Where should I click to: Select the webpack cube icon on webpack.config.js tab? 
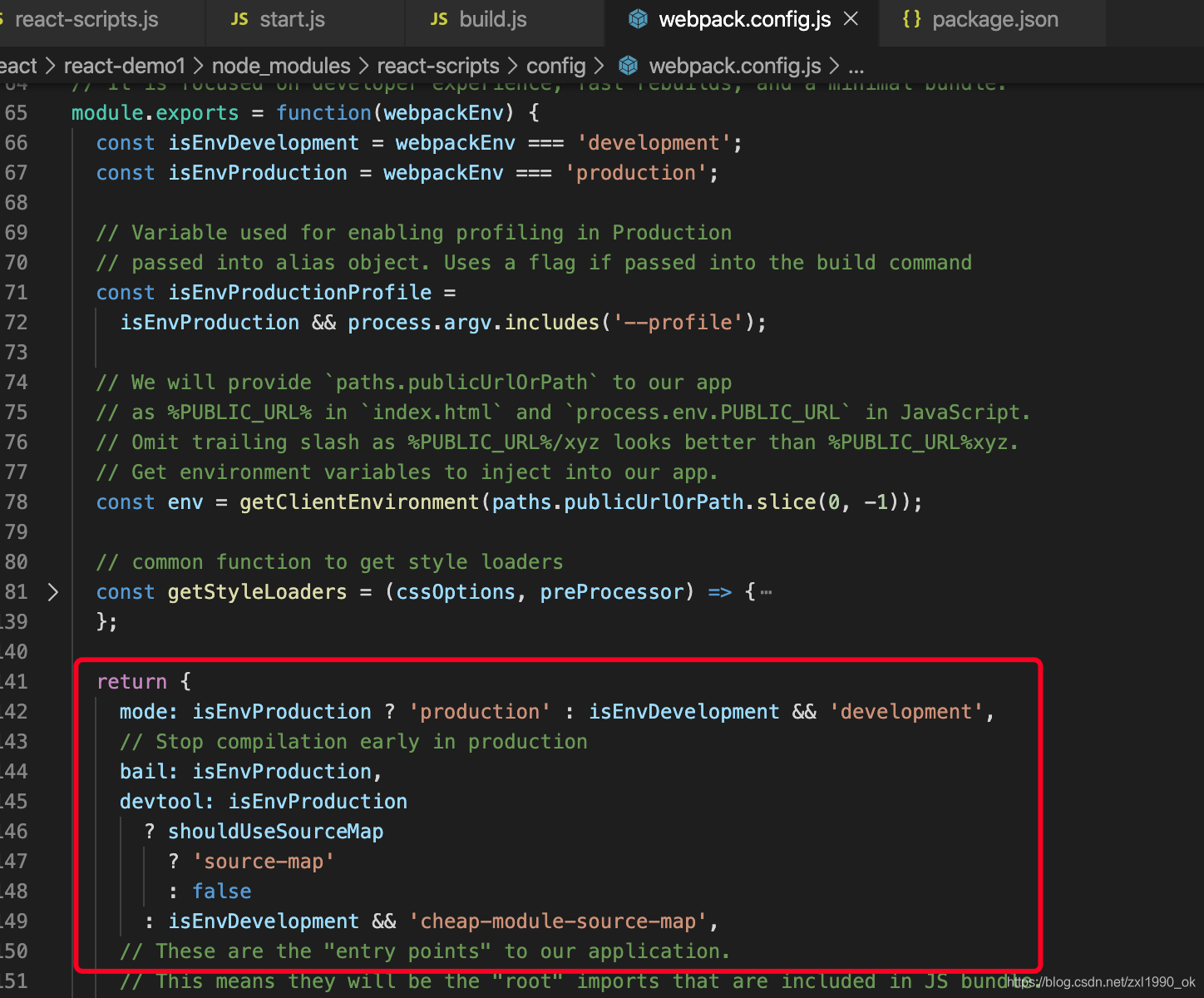(637, 18)
